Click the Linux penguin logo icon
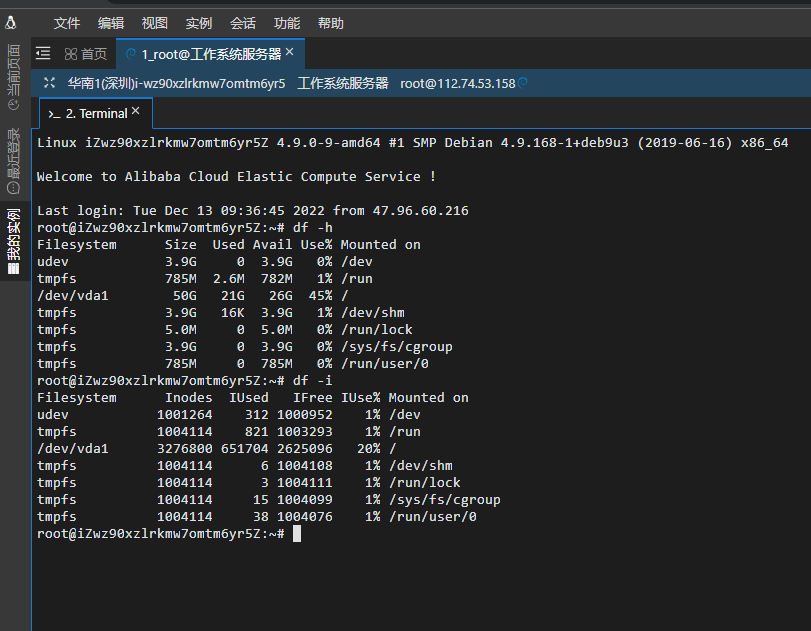The width and height of the screenshot is (811, 631). pos(11,23)
